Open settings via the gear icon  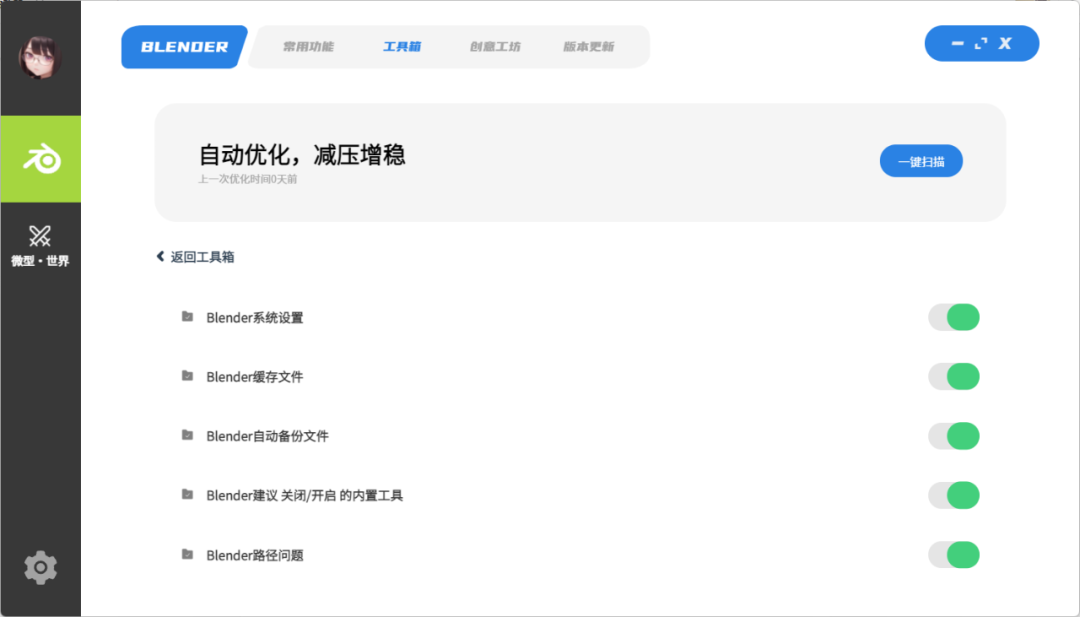click(x=41, y=567)
